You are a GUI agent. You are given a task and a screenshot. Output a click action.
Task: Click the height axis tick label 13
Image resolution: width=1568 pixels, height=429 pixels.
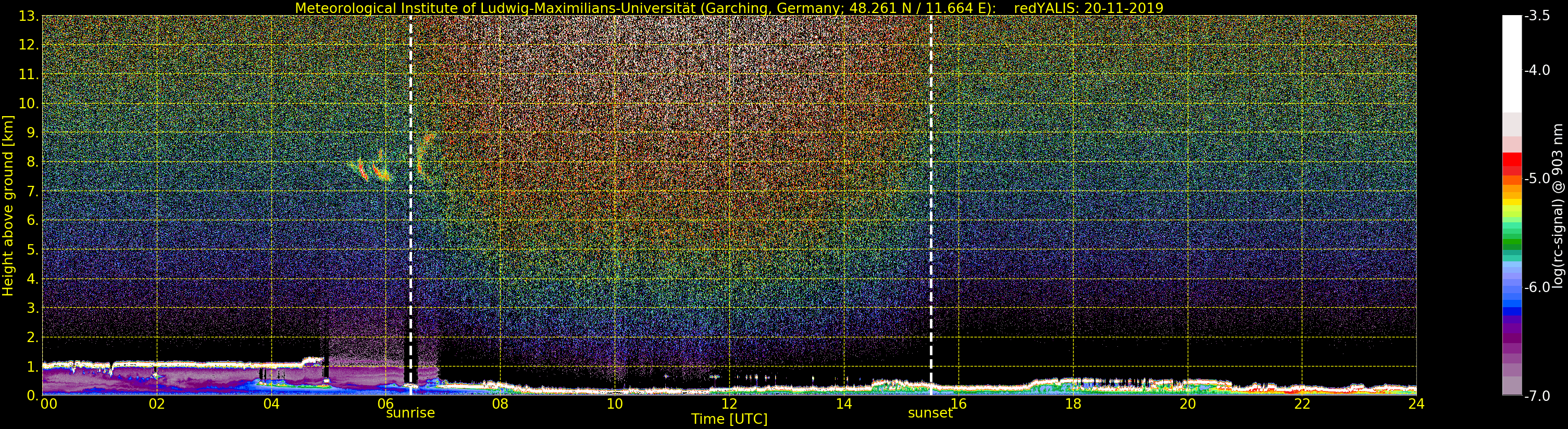[x=29, y=16]
